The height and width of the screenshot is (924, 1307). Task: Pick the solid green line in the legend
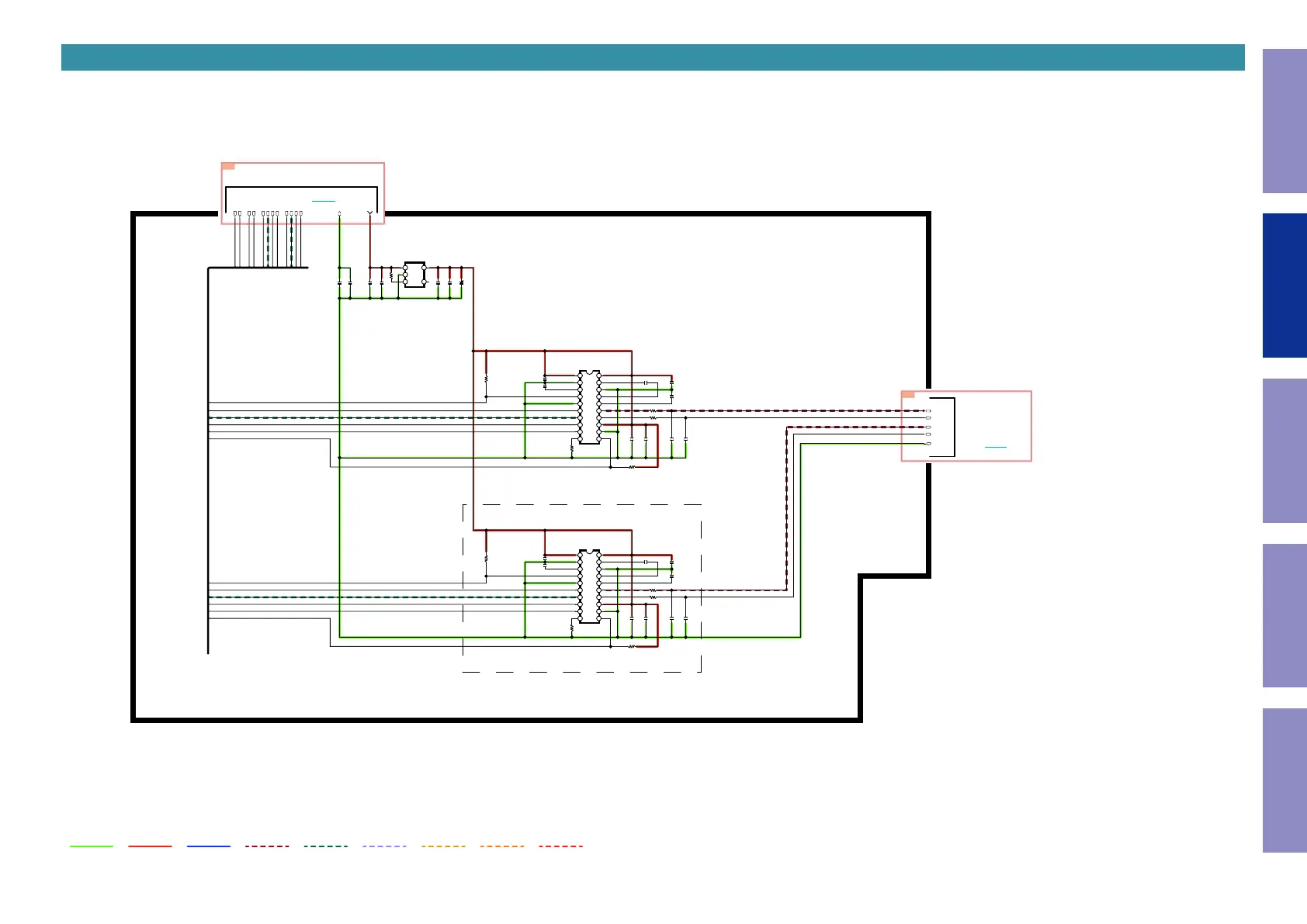[92, 846]
